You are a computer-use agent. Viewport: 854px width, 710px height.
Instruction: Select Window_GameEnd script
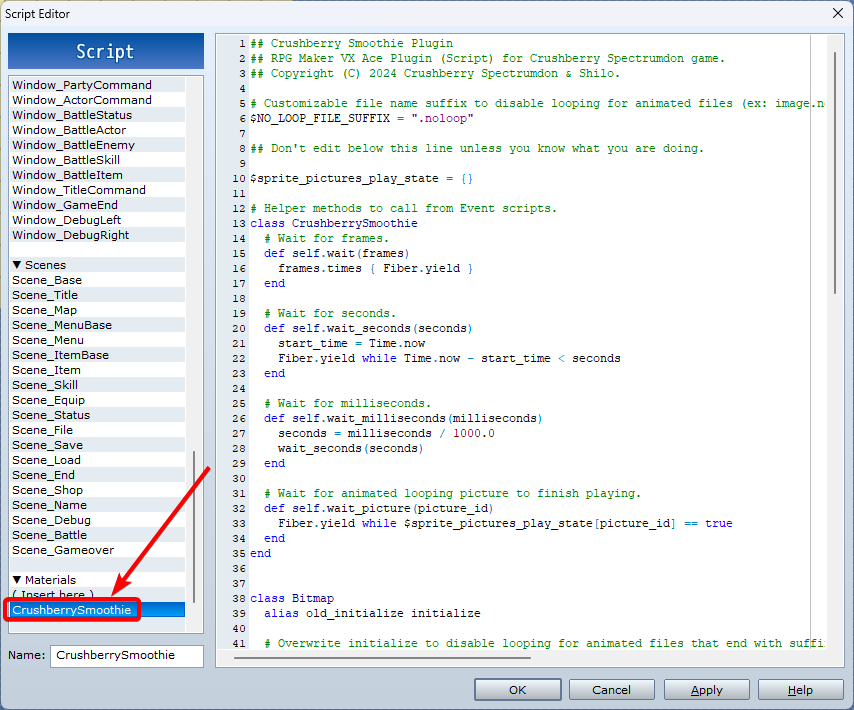click(98, 205)
